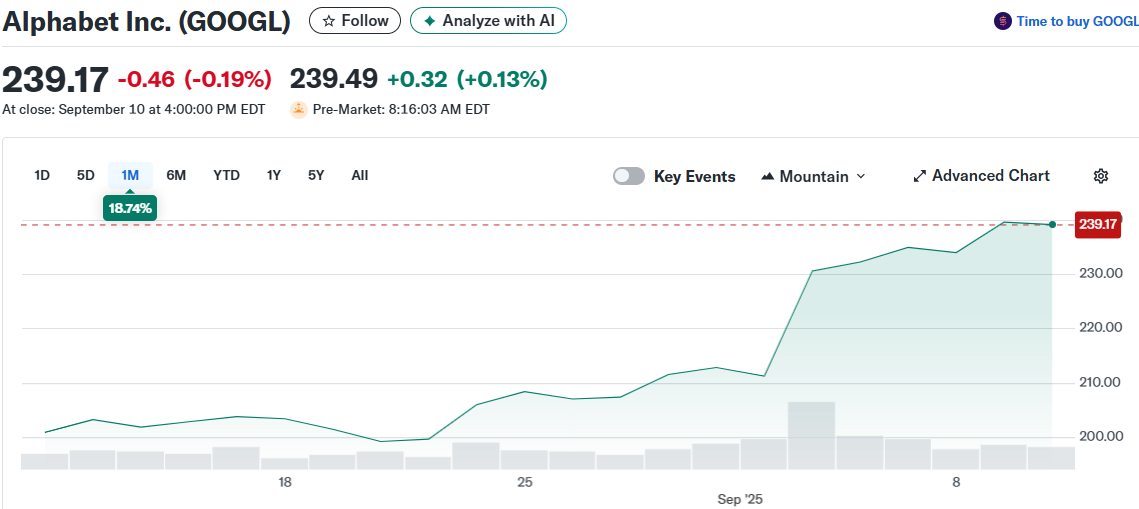Click the +0.32 (+0.13%) pre-market change
Screen dimensions: 1139x509
[x=467, y=79]
